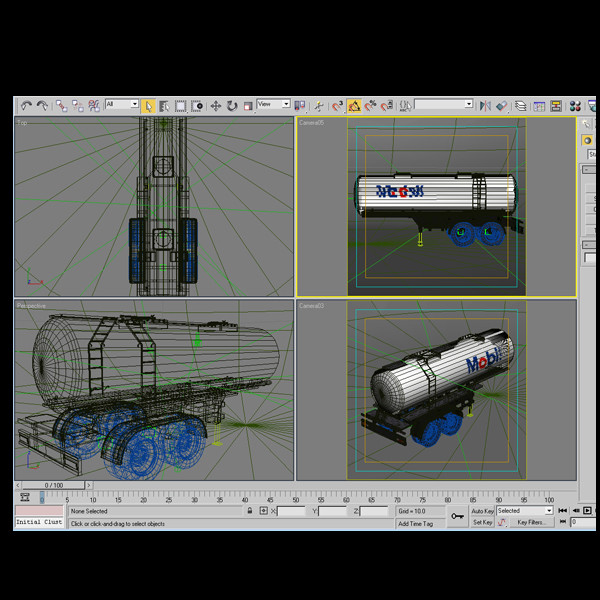
Task: Open the default In/Out tangents icon
Action: point(502,522)
